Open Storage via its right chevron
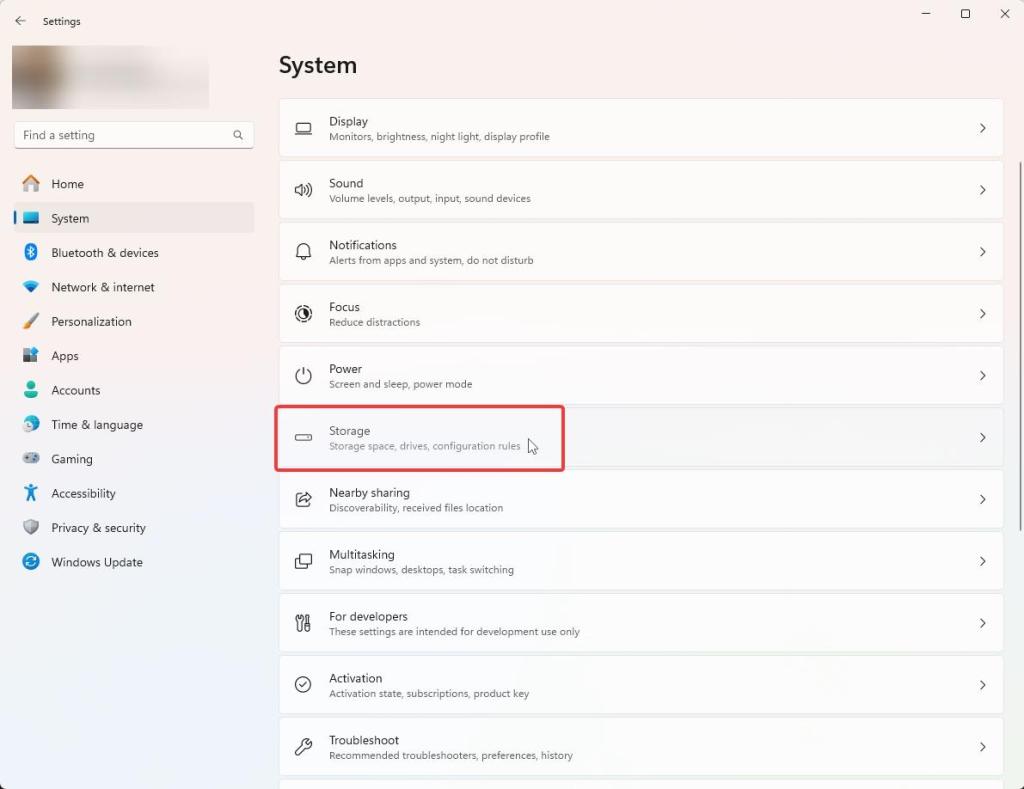Image resolution: width=1024 pixels, height=789 pixels. point(982,438)
